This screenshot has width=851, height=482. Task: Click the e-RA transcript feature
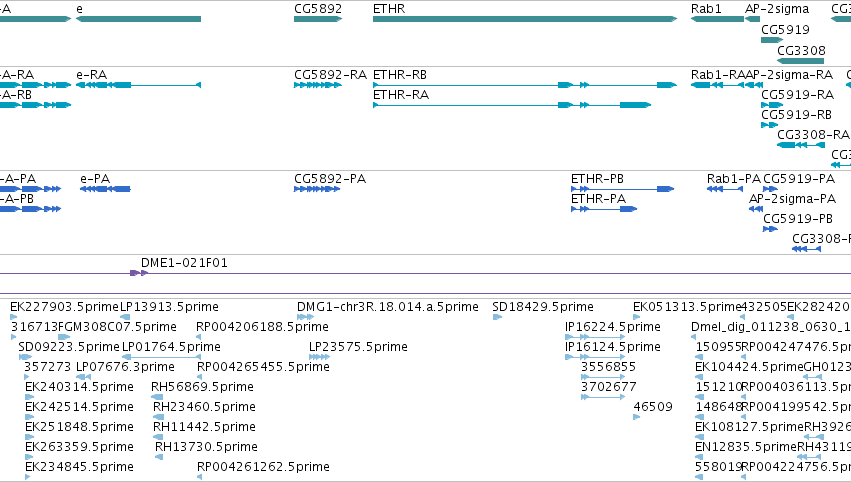(x=138, y=85)
